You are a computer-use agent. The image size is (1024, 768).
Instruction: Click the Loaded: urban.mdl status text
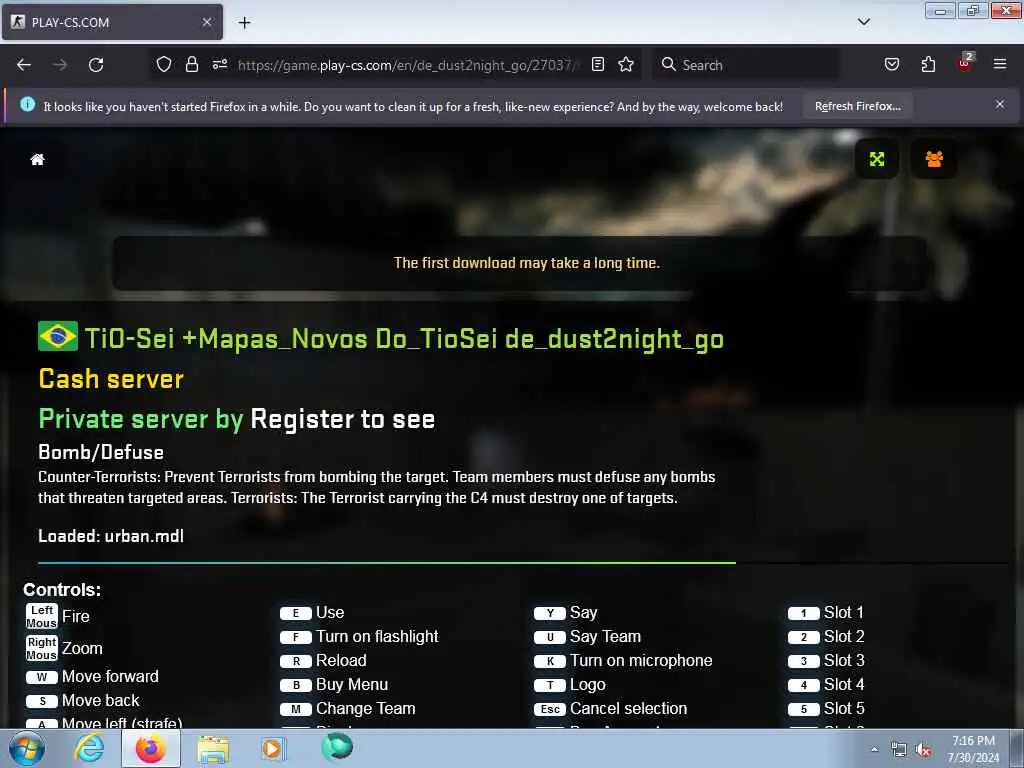point(111,536)
